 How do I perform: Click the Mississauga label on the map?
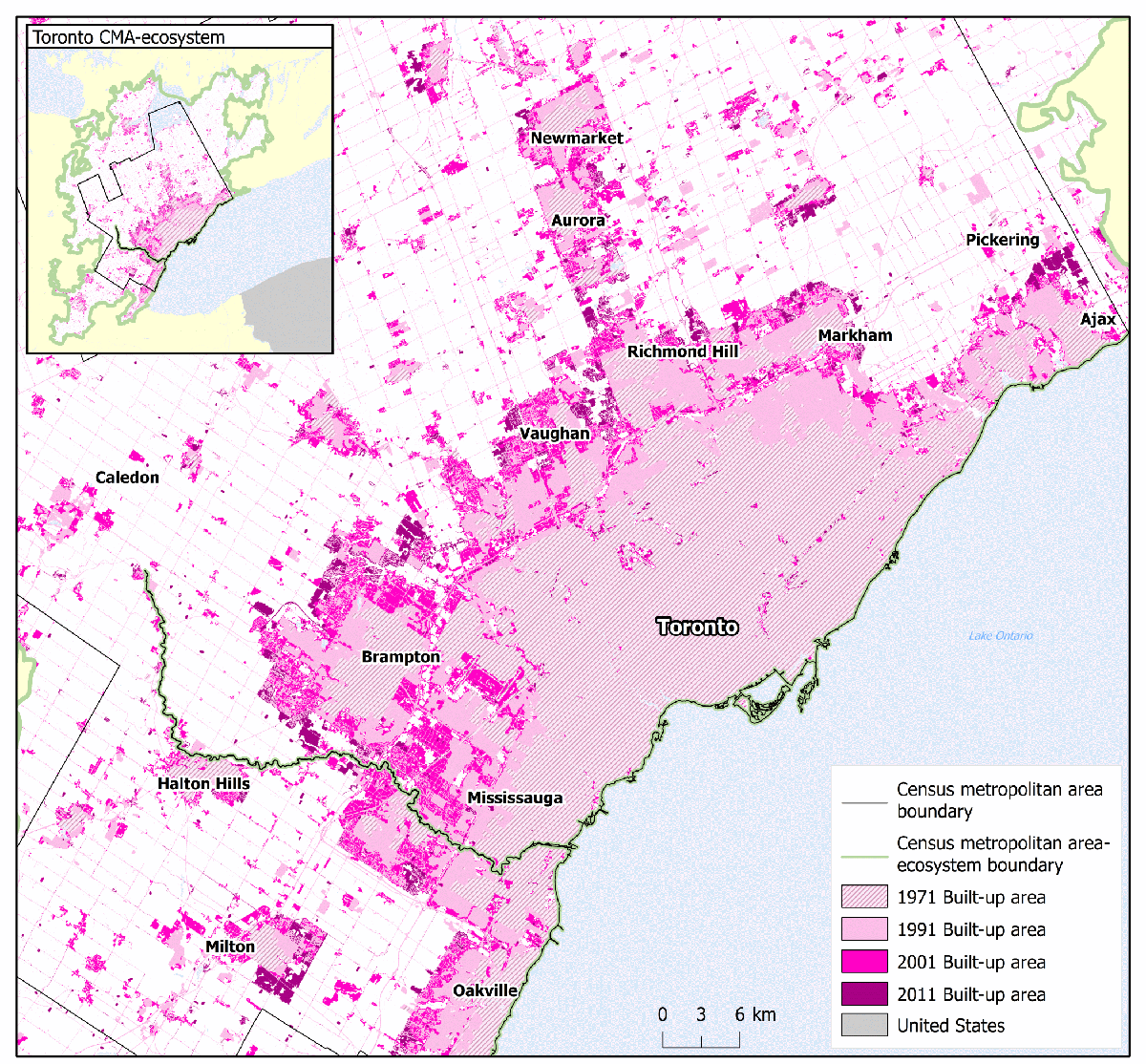[515, 798]
